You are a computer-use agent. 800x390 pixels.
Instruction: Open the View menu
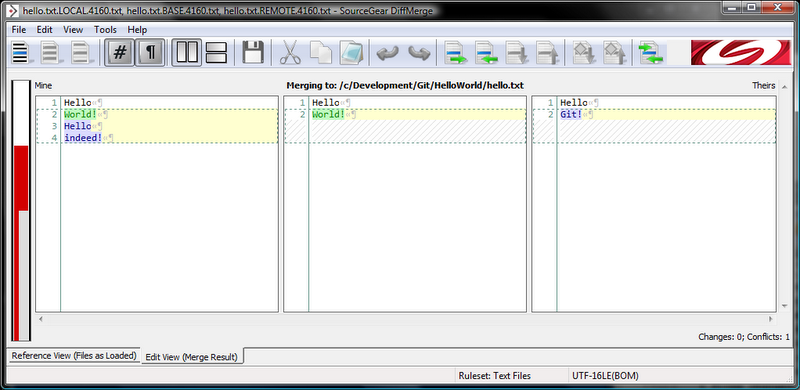tap(73, 30)
